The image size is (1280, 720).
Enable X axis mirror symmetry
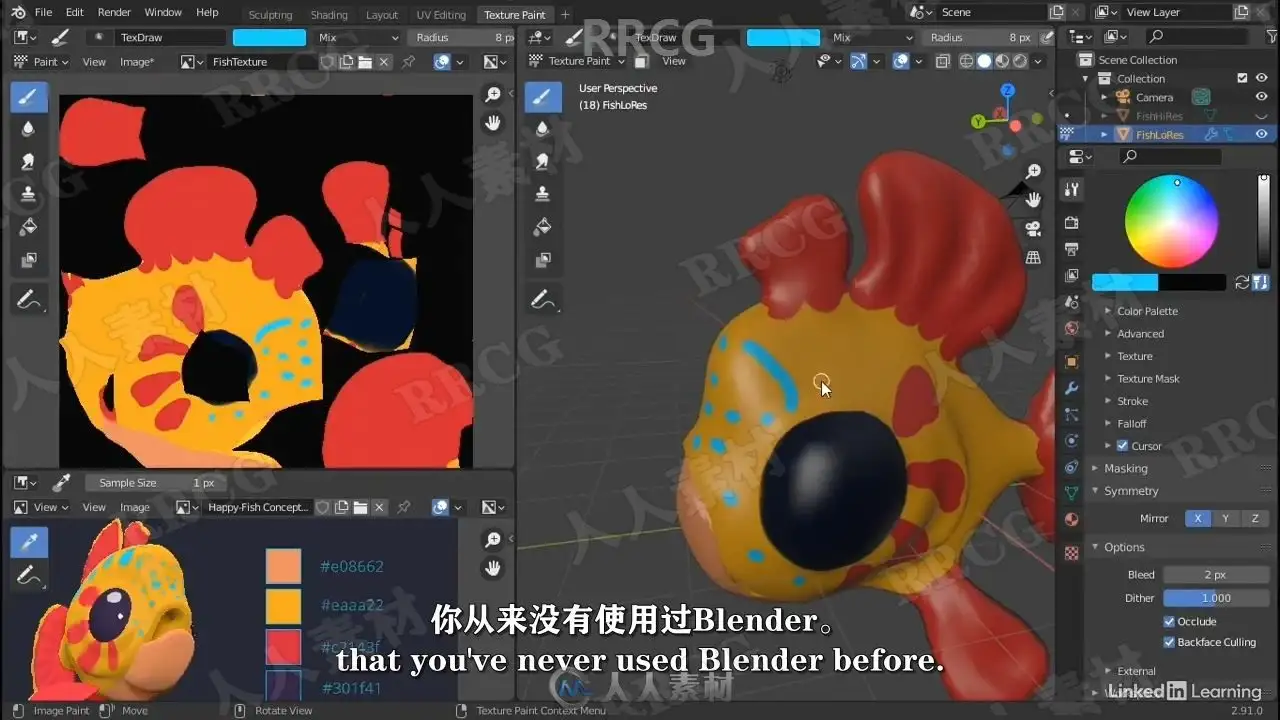(1197, 519)
